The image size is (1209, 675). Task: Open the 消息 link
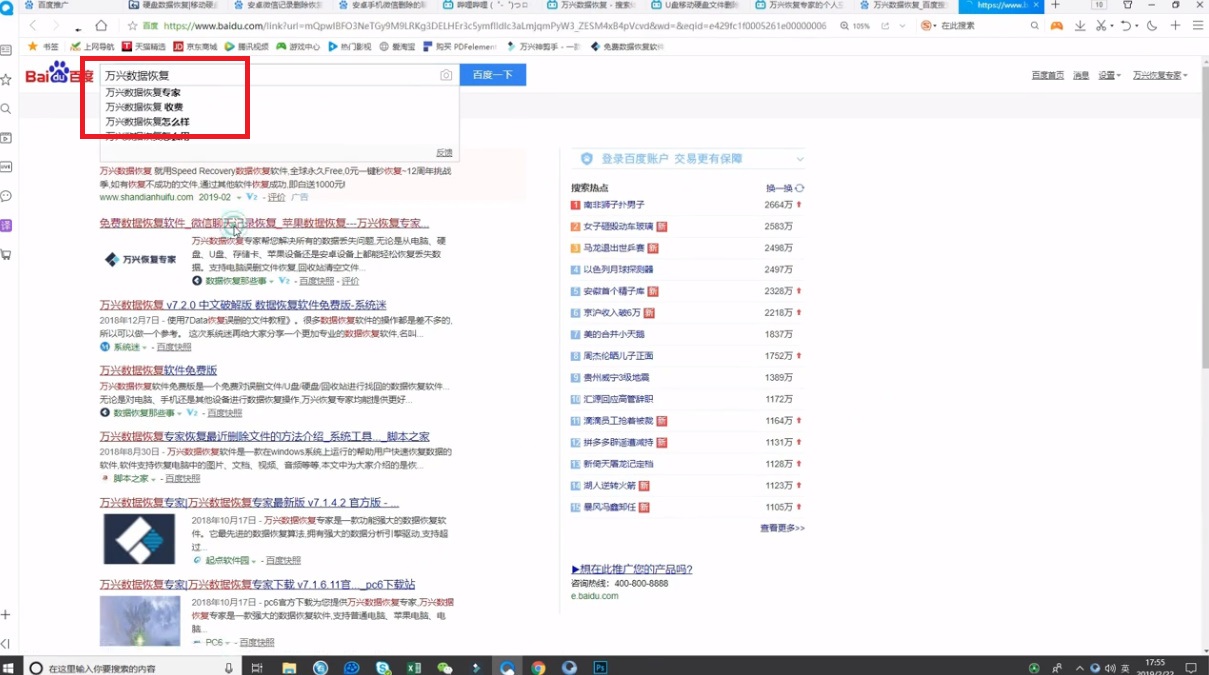pyautogui.click(x=1081, y=75)
